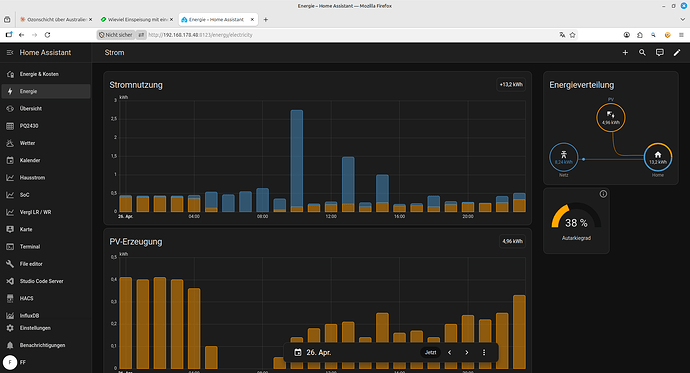Image resolution: width=690 pixels, height=373 pixels.
Task: Open the list all tabs dropdown arrow
Action: 683,19
